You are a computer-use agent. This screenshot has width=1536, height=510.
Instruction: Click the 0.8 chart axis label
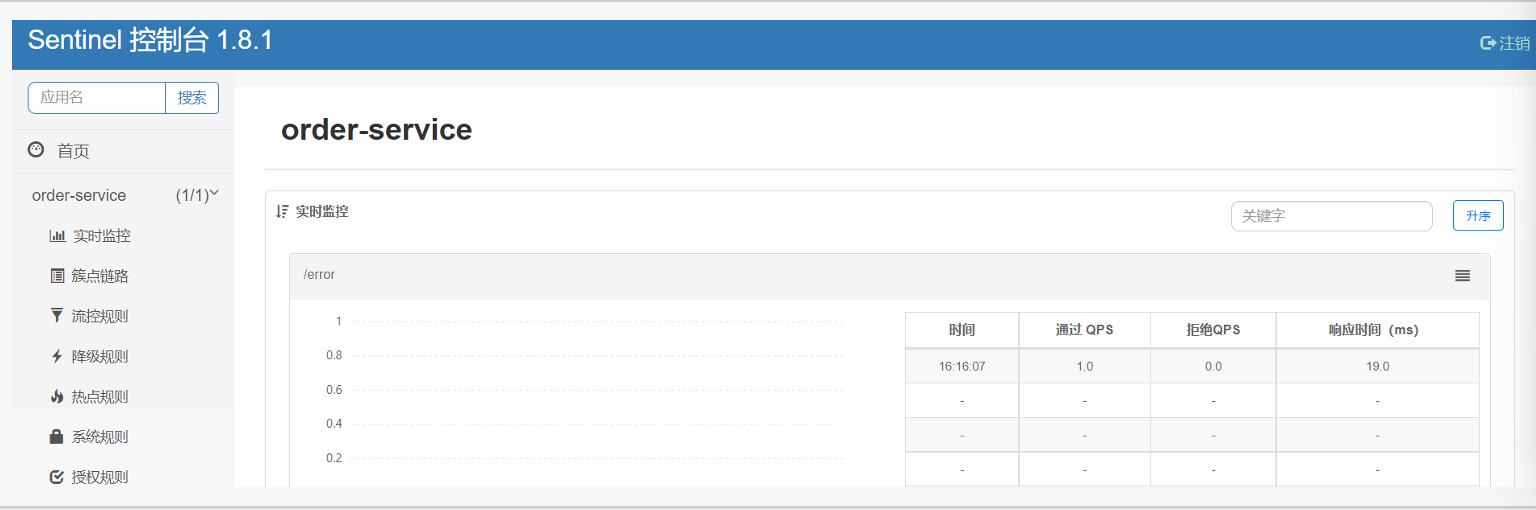click(x=334, y=355)
